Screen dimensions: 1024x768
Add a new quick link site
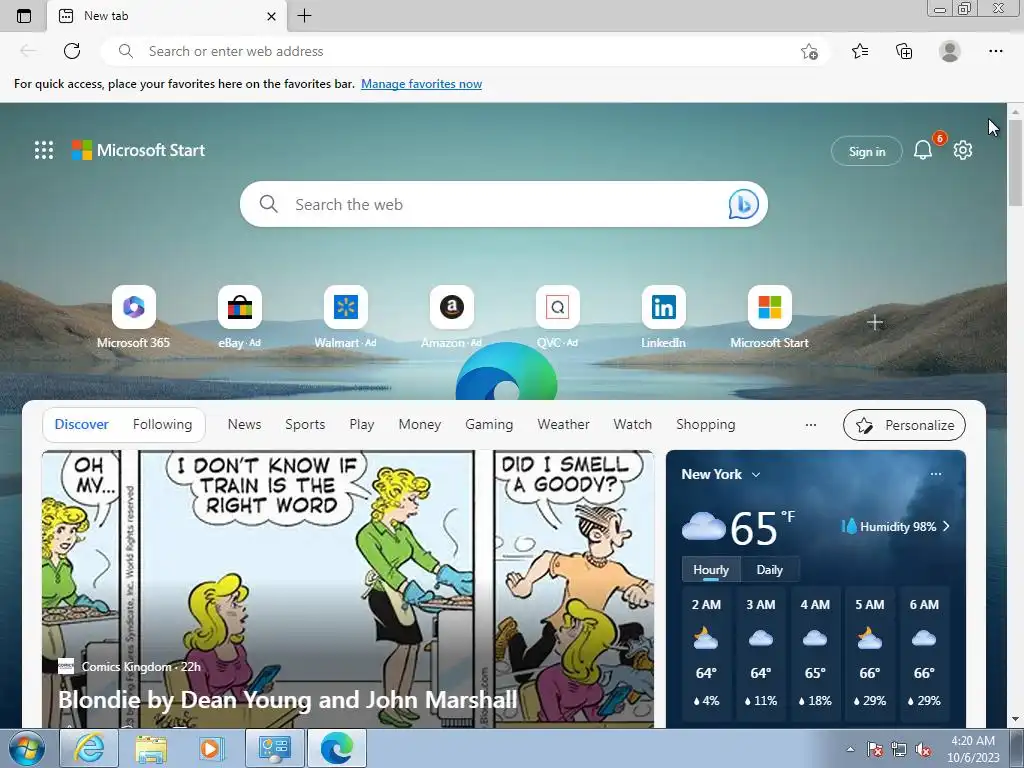pyautogui.click(x=875, y=323)
